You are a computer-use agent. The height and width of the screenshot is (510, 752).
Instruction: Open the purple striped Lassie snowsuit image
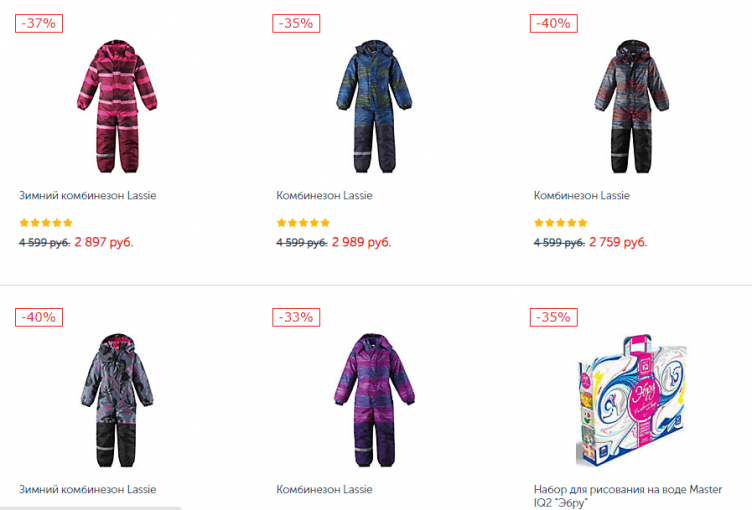[x=374, y=400]
